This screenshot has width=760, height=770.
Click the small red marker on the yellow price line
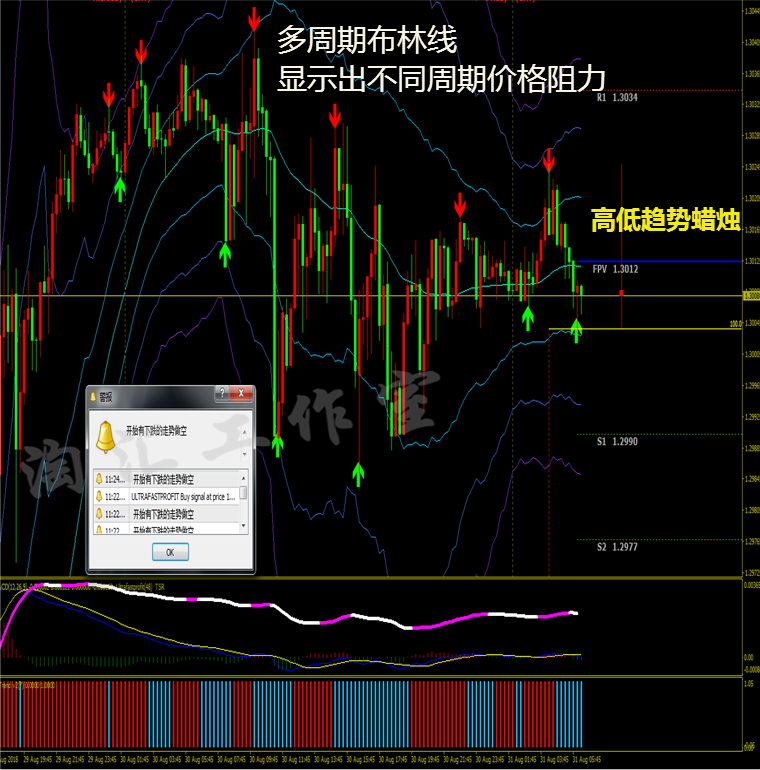622,293
